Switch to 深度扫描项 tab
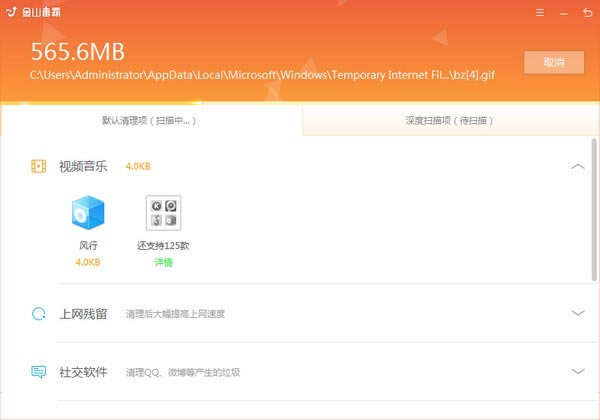 [450, 120]
